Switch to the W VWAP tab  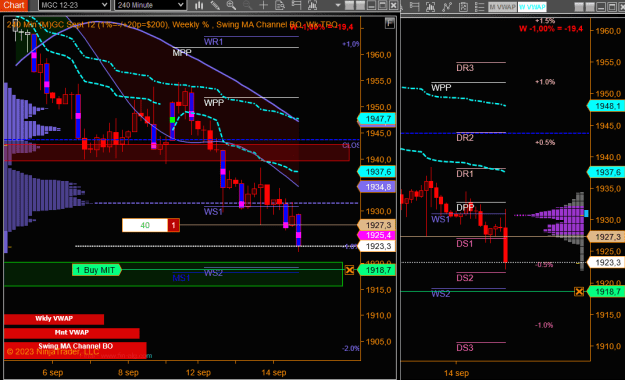[532, 7]
